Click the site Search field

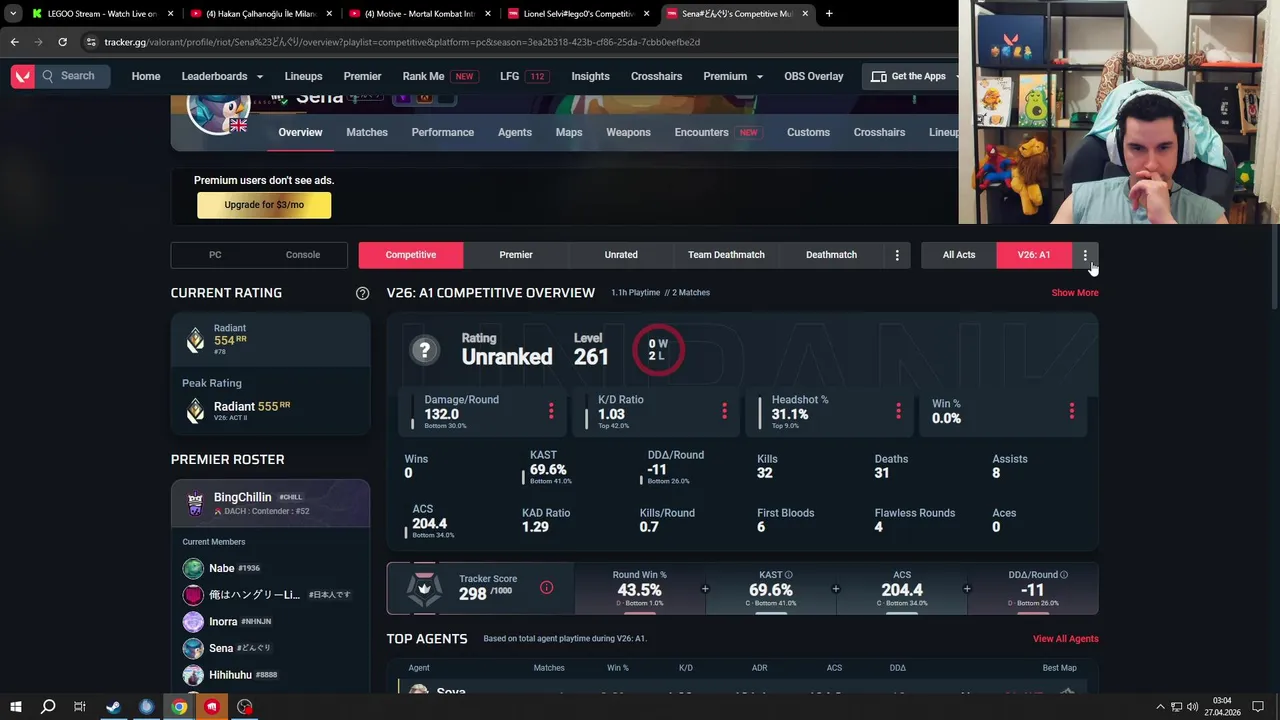tap(75, 76)
